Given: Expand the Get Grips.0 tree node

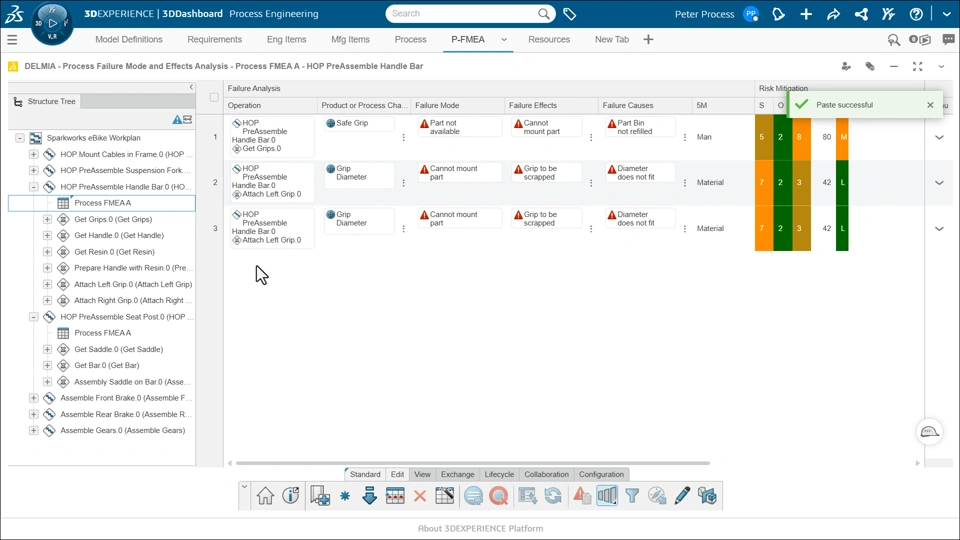Looking at the screenshot, I should (47, 219).
